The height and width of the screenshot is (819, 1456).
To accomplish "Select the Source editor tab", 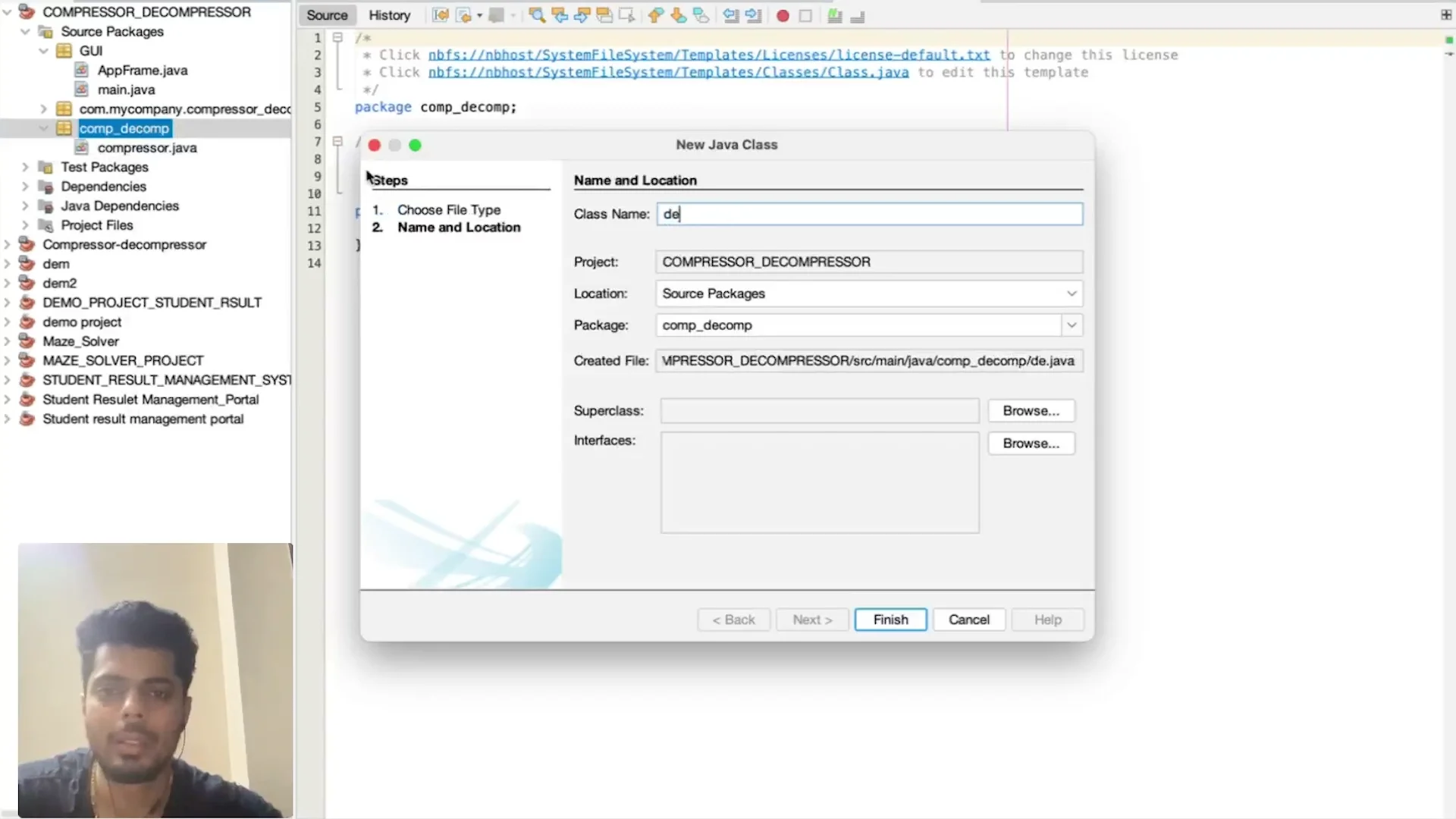I will 327,15.
